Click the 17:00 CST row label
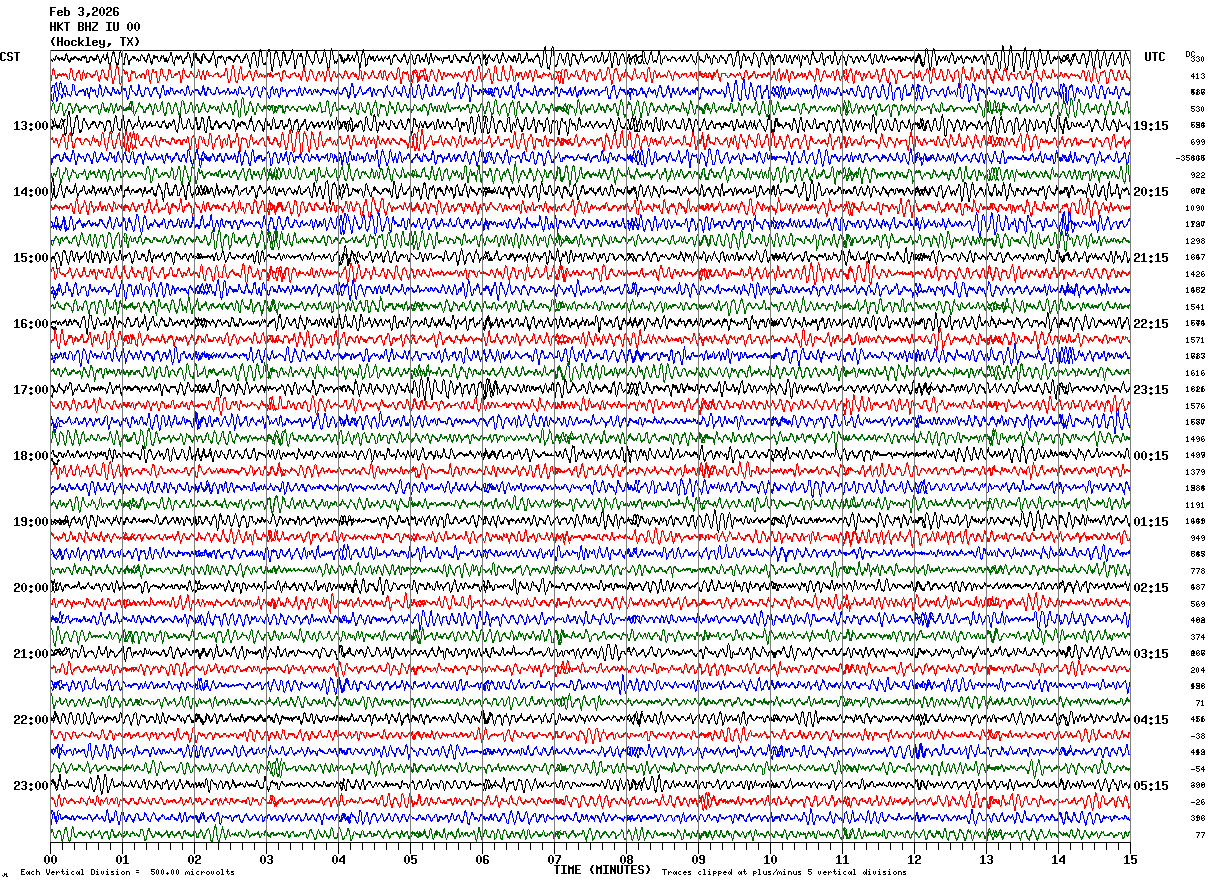Image resolution: width=1210 pixels, height=886 pixels. click(x=31, y=390)
